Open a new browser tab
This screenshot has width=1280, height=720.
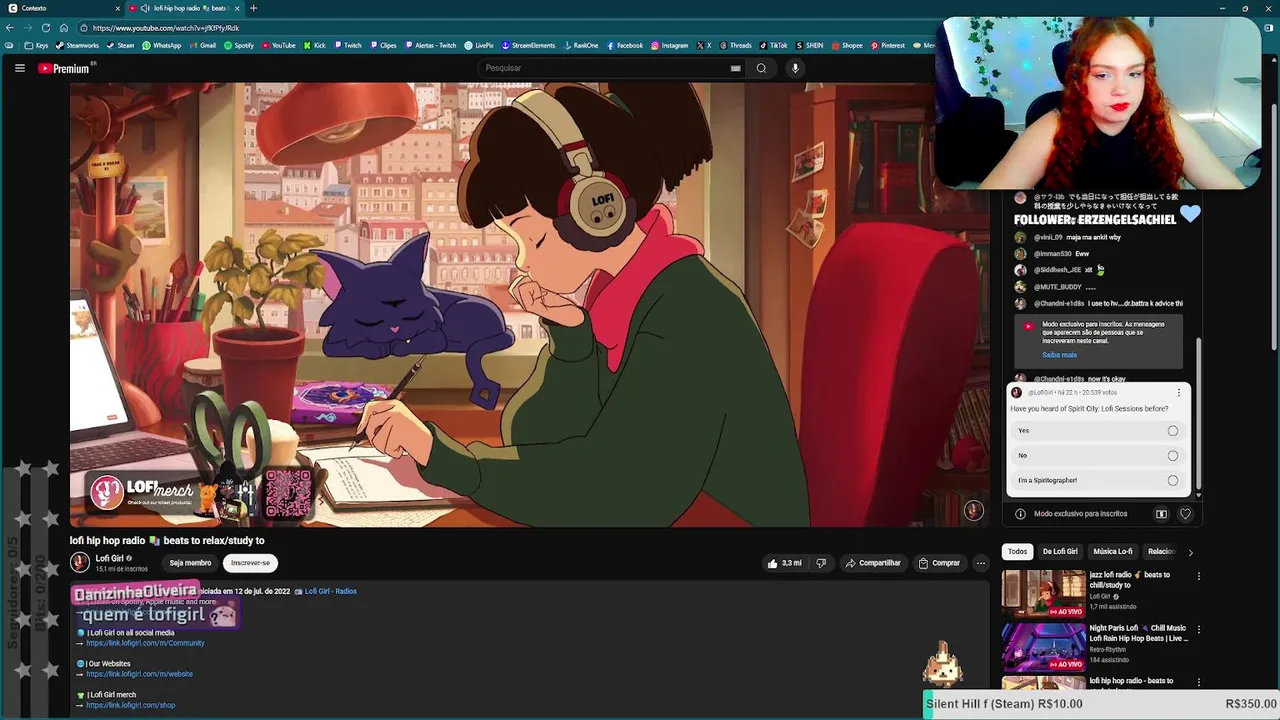pos(253,8)
